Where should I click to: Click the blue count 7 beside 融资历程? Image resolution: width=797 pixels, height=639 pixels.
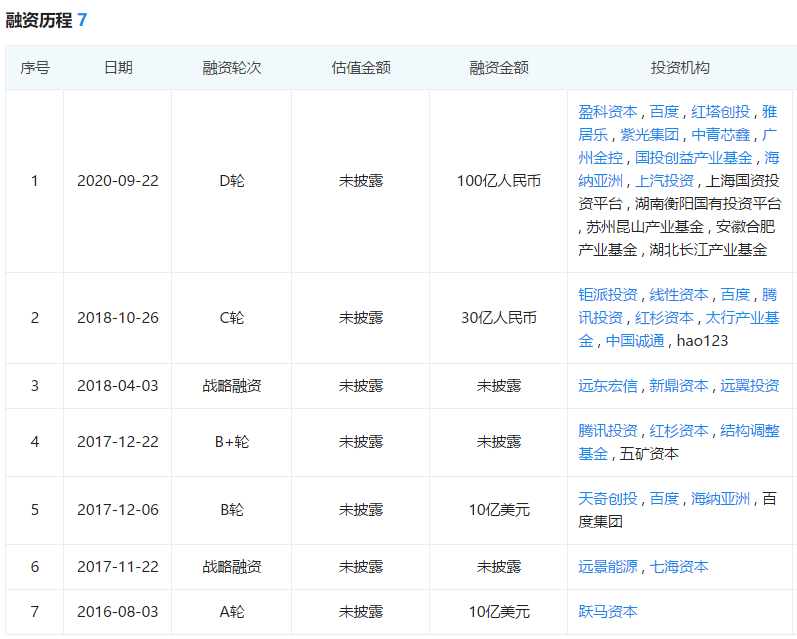pos(82,20)
